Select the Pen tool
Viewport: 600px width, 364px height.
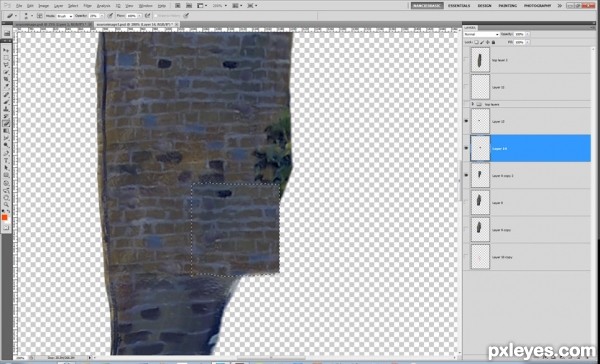tap(6, 154)
